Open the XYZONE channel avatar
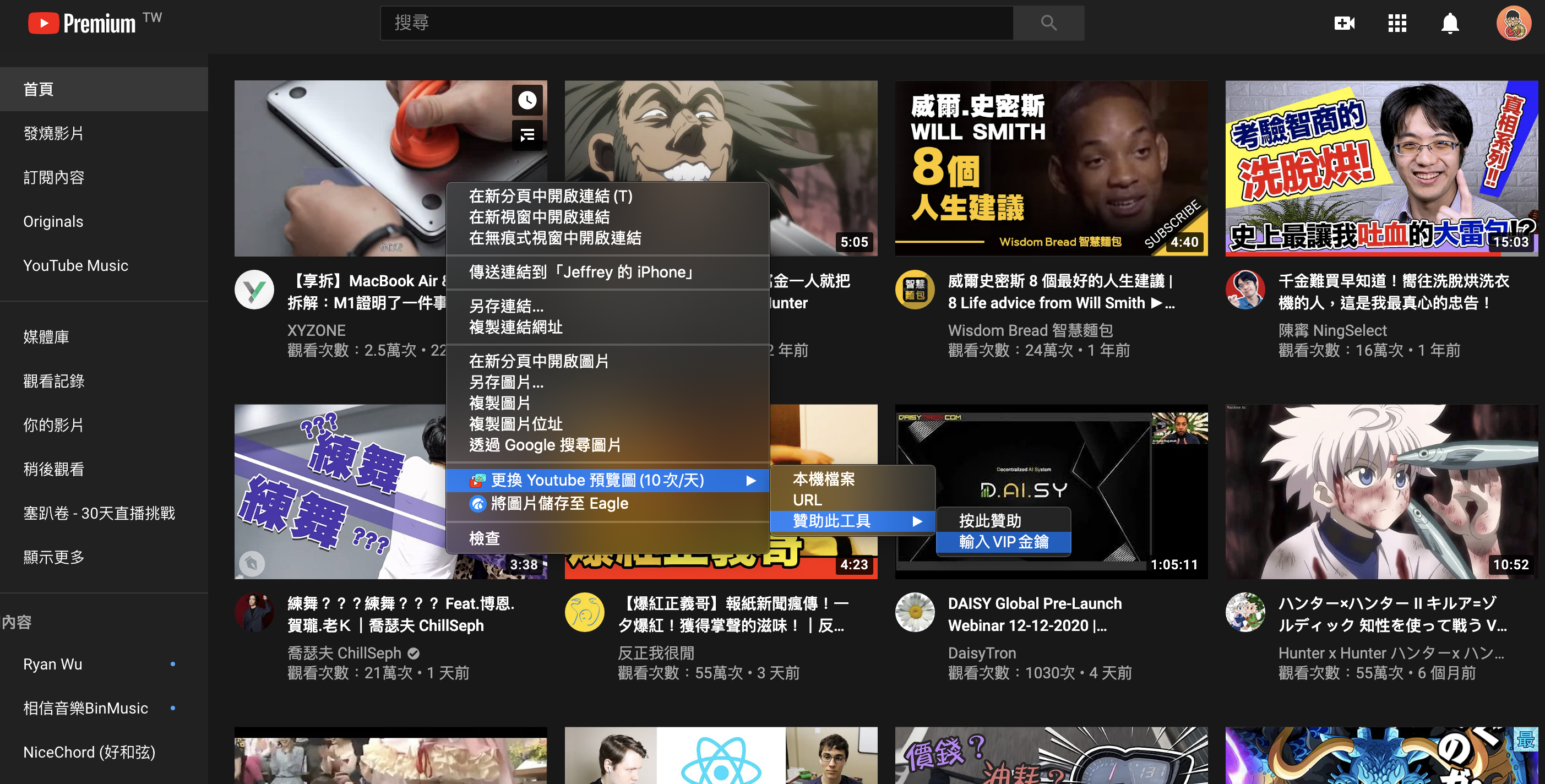The image size is (1545, 784). click(254, 290)
